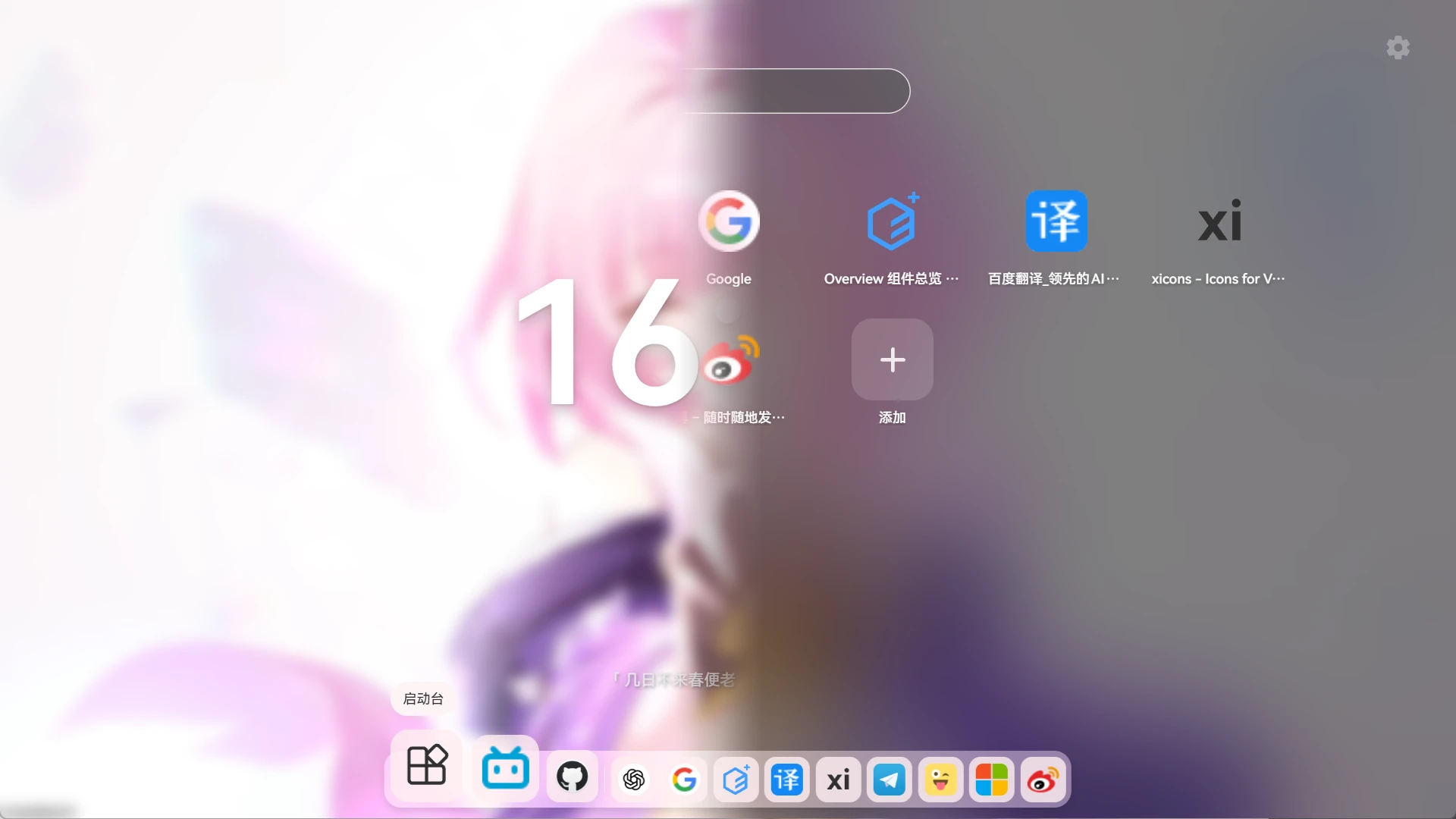The height and width of the screenshot is (819, 1456).
Task: Click the 'Google' label under shortcut
Action: 729,279
